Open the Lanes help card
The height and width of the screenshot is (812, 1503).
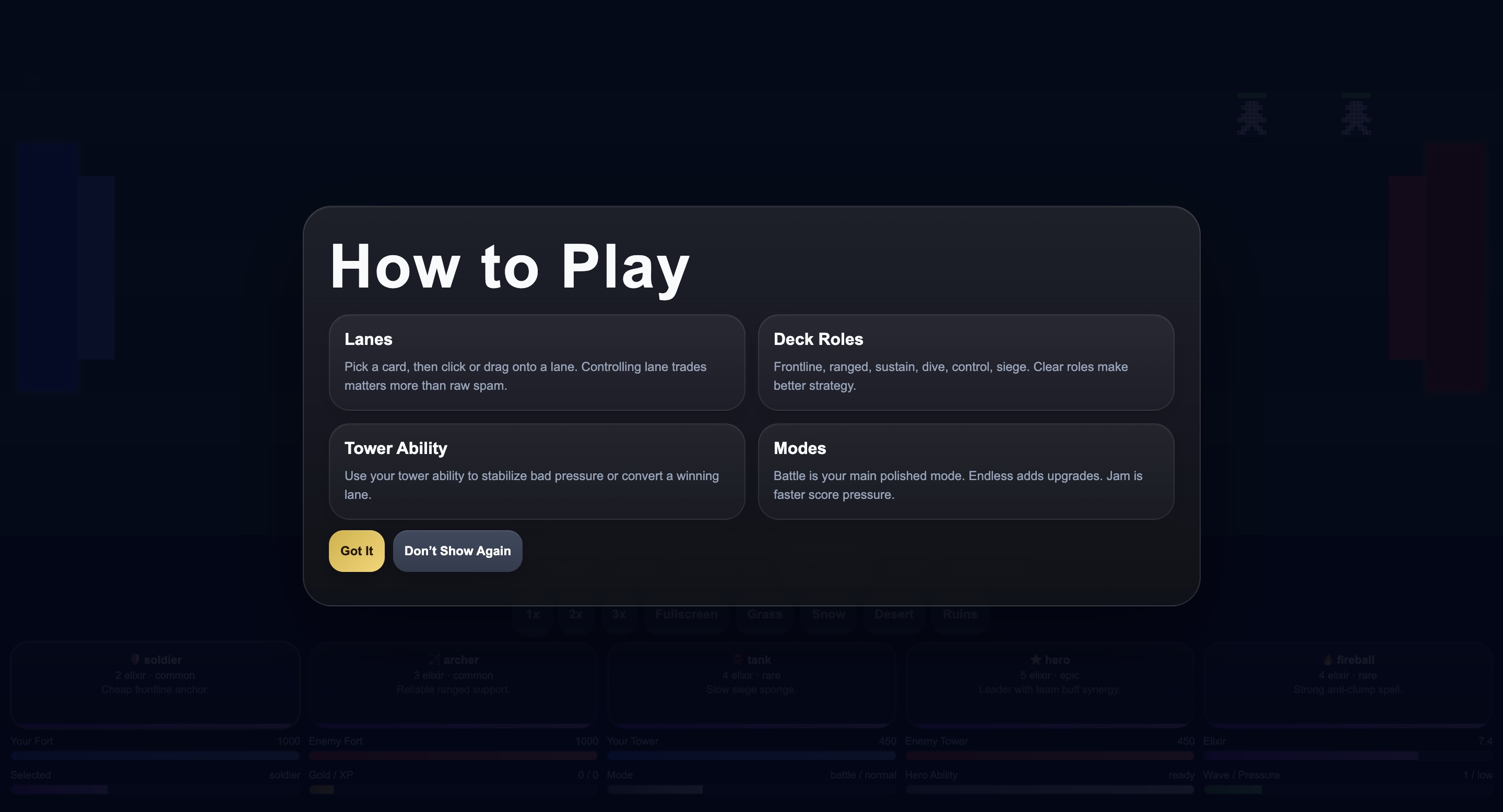537,362
